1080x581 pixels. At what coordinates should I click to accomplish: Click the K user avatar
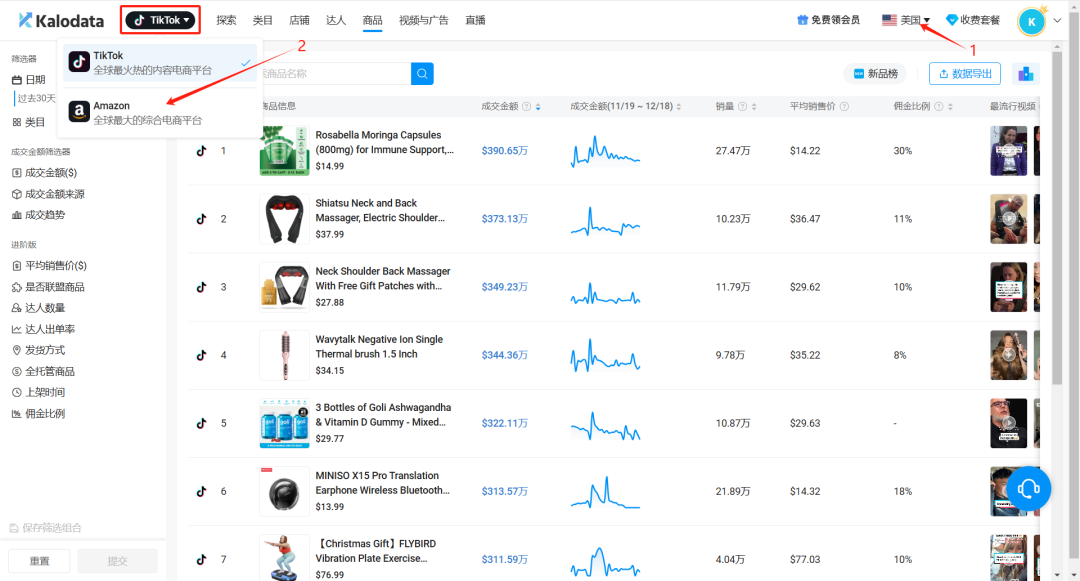pos(1031,20)
